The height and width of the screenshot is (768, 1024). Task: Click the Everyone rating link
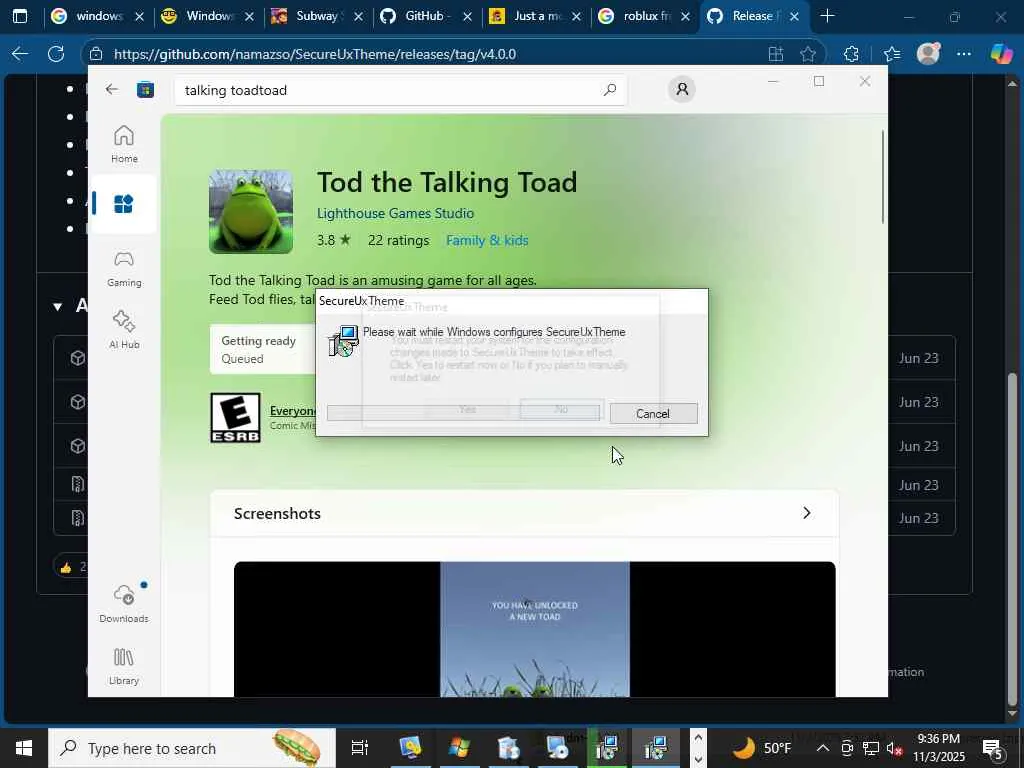pyautogui.click(x=293, y=411)
